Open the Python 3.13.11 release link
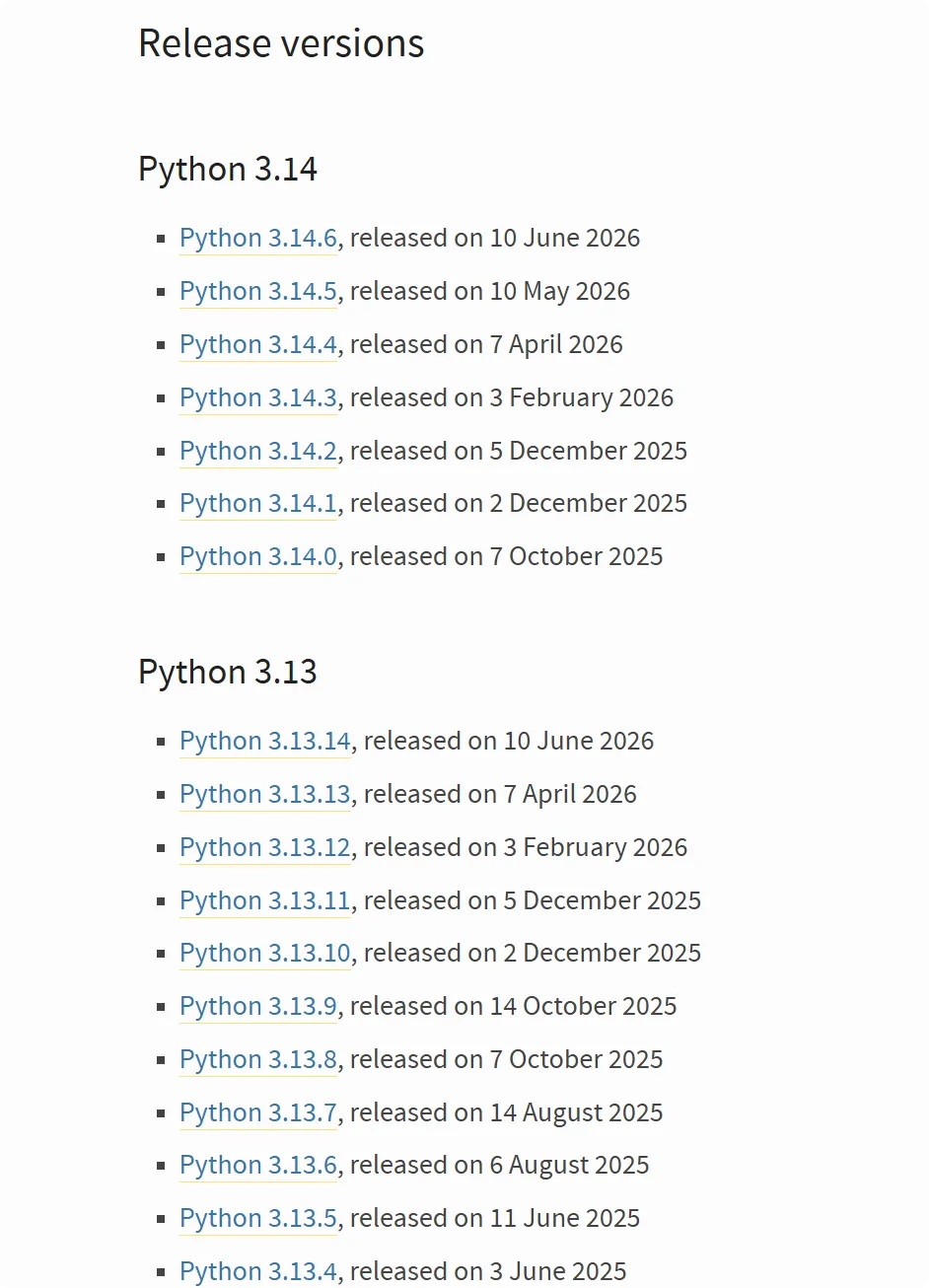Screen dimensions: 929x1288 pos(265,901)
